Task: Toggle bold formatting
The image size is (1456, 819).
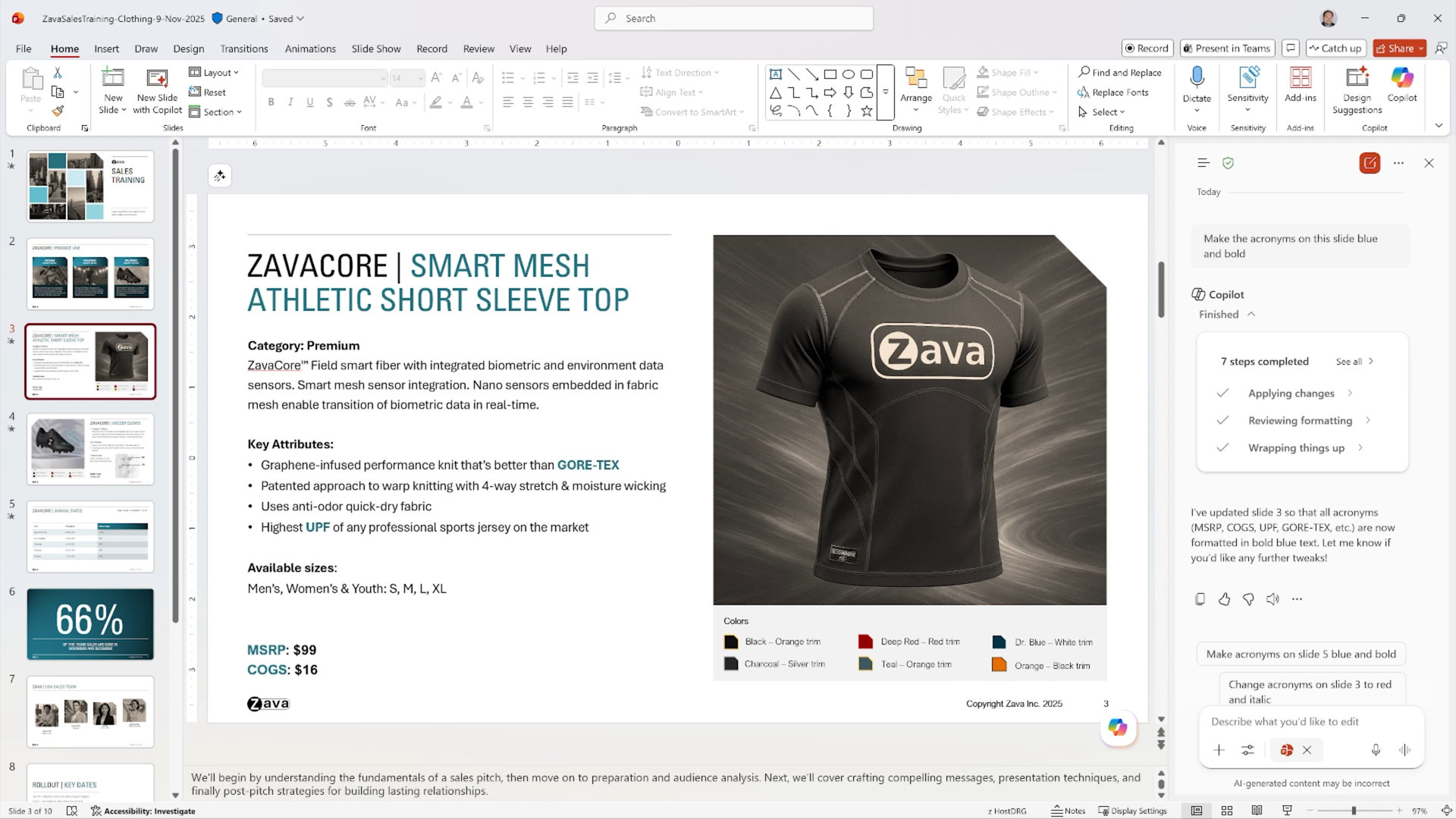Action: pos(271,102)
